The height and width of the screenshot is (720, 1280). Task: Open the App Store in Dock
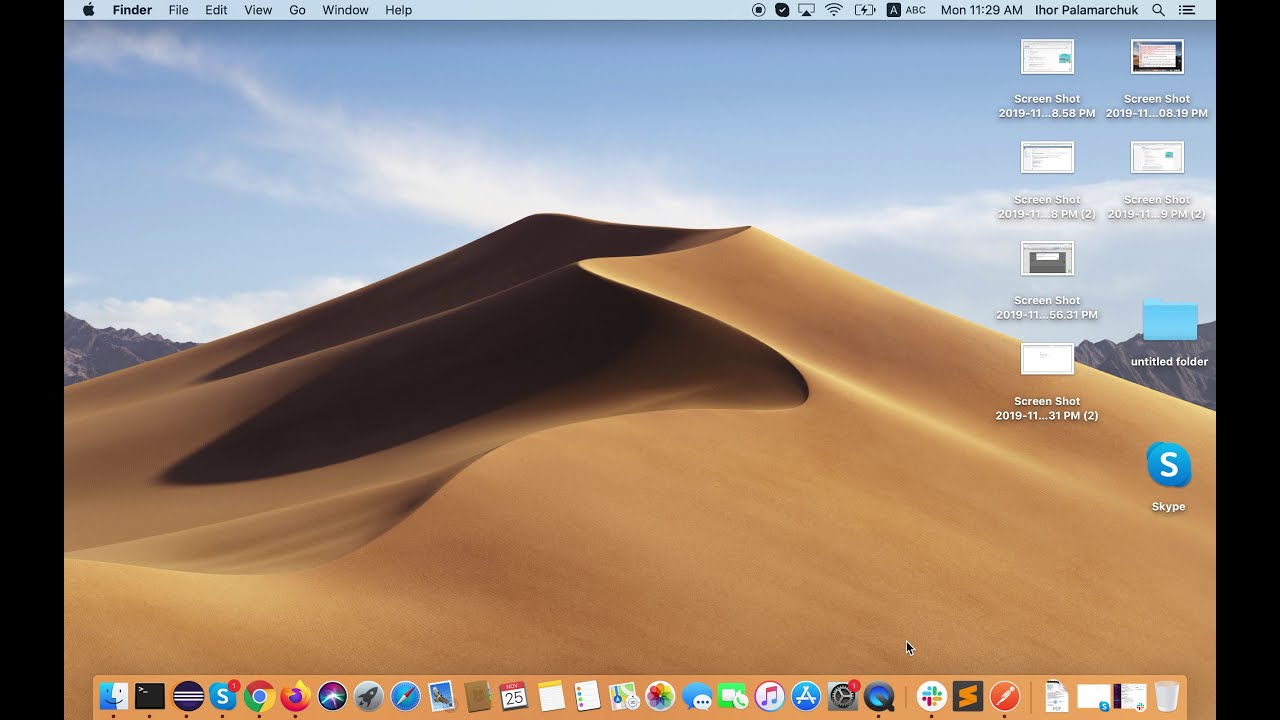pos(806,696)
